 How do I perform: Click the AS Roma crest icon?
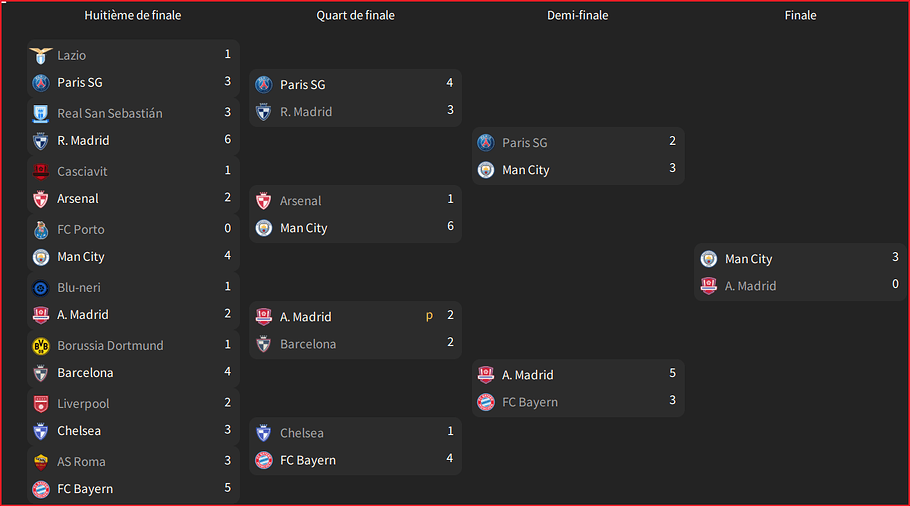[x=41, y=462]
